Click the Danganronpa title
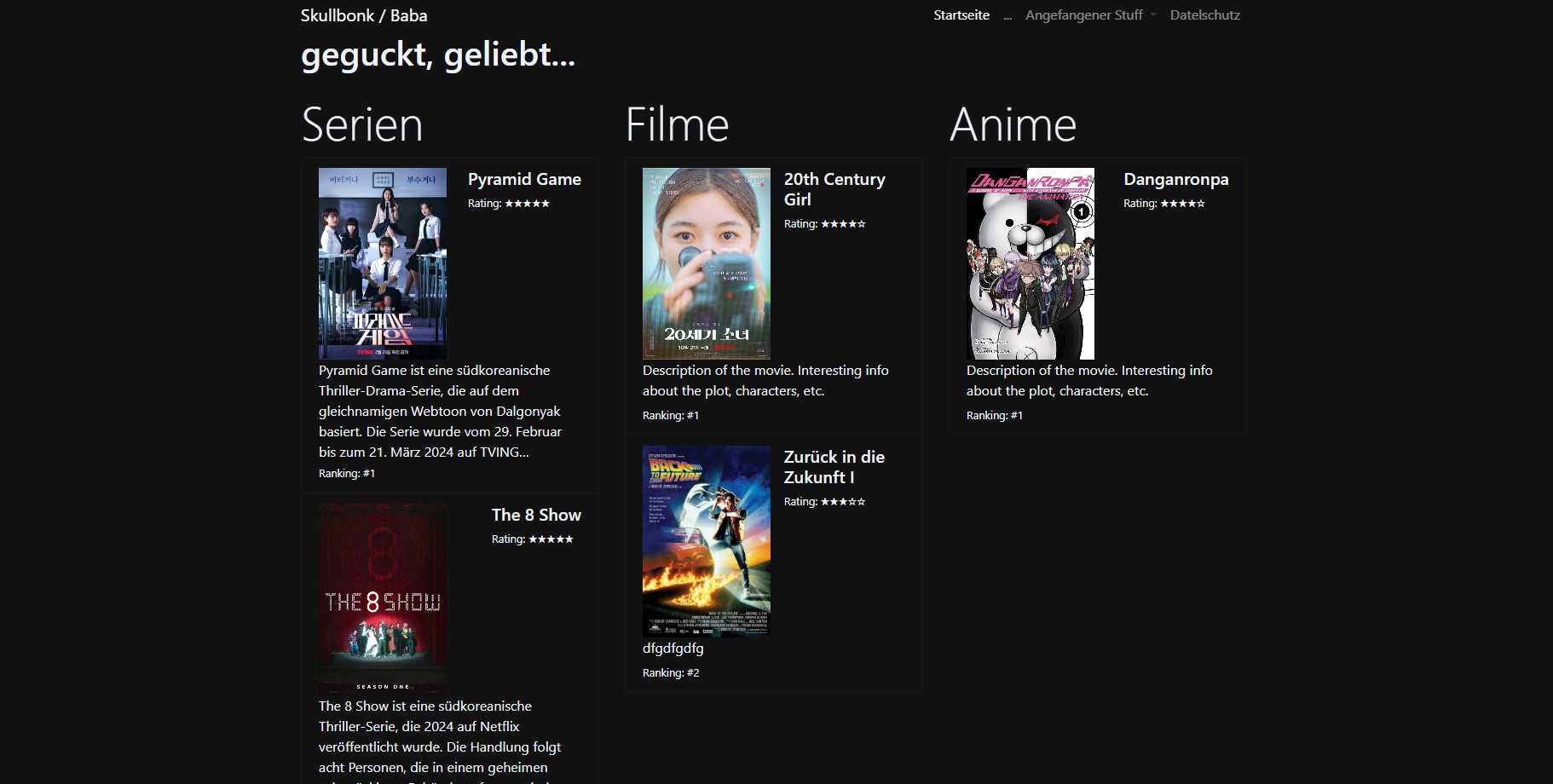Image resolution: width=1553 pixels, height=784 pixels. 1175,179
